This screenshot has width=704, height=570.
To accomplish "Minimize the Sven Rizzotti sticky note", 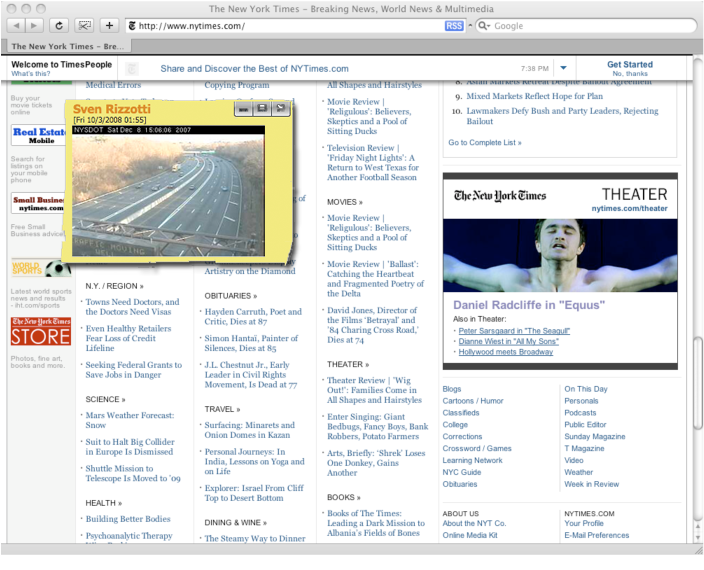I will coord(244,108).
